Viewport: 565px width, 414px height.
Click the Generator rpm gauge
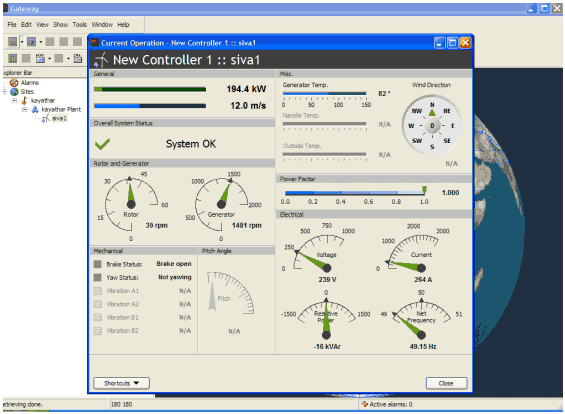tap(222, 204)
